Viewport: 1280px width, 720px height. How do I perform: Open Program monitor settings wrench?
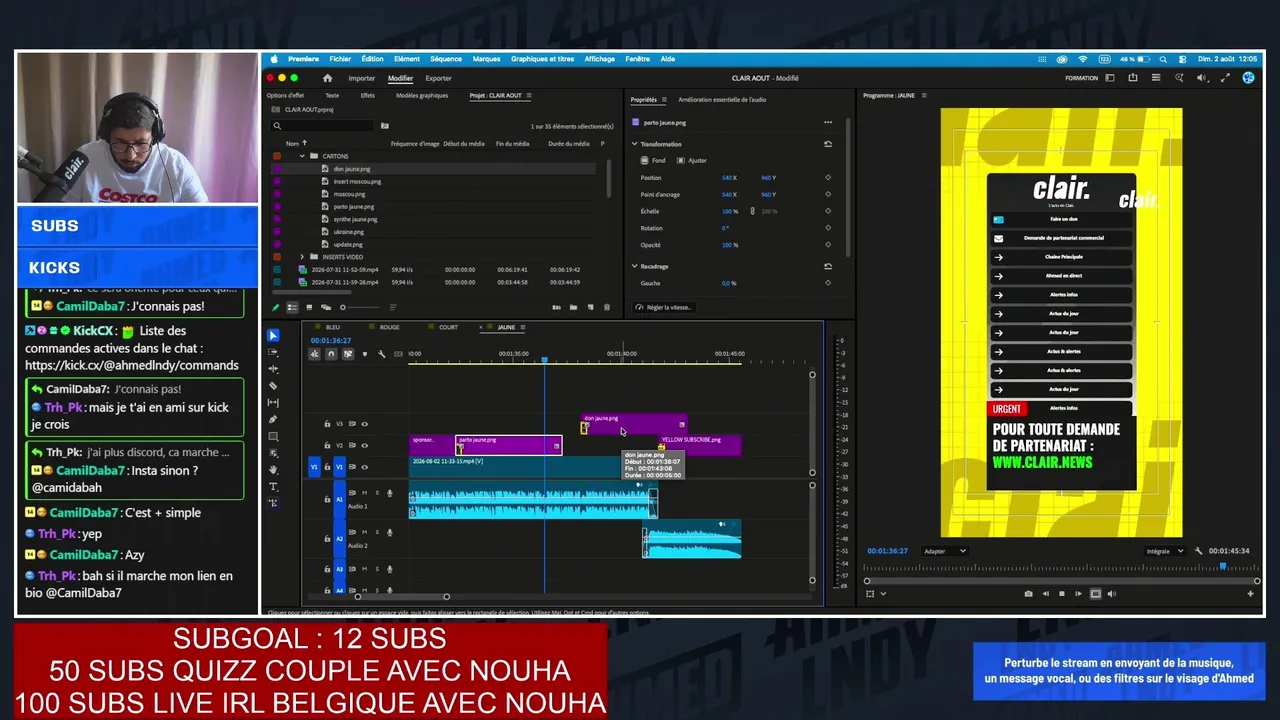(x=1198, y=551)
